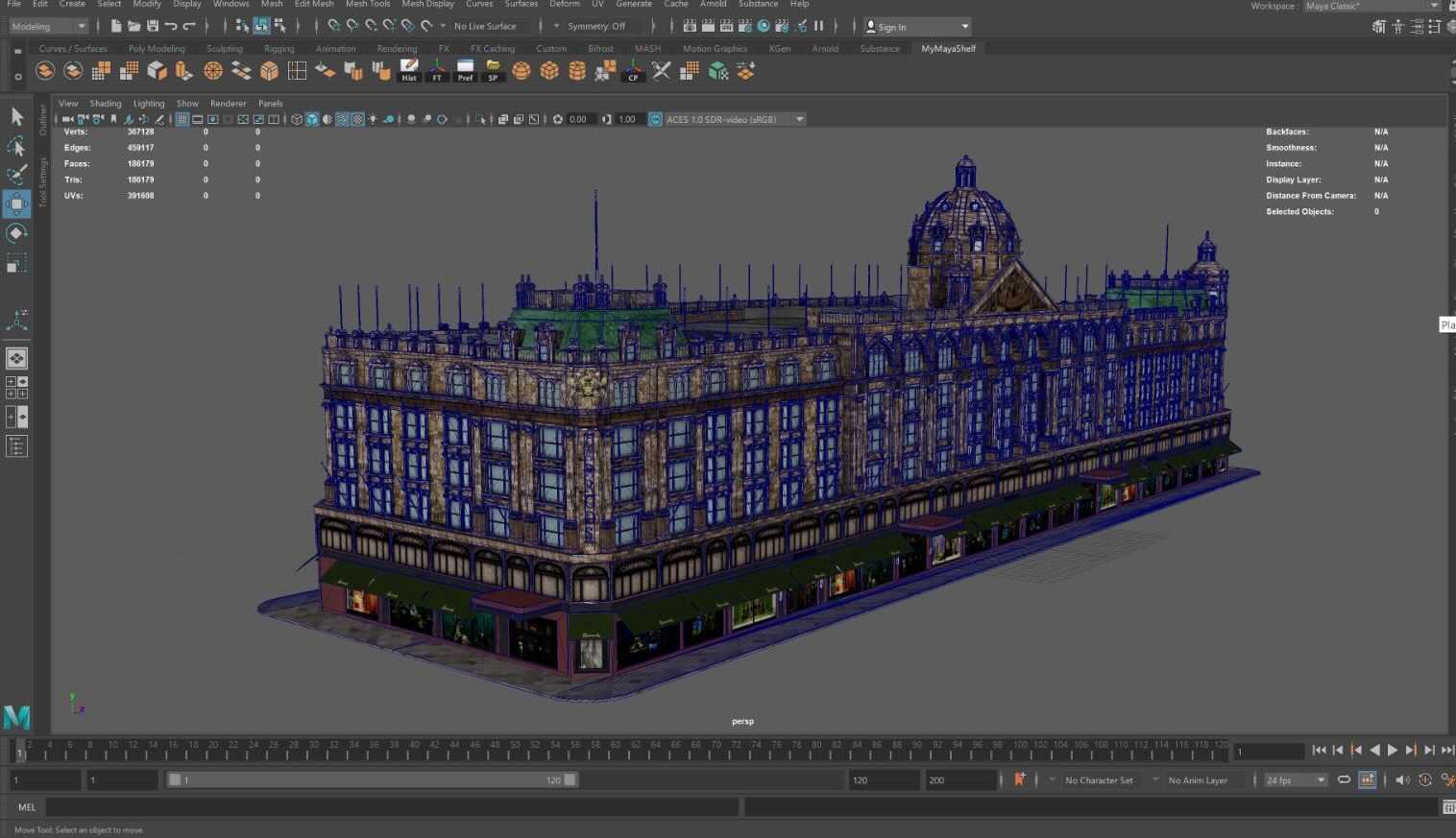
Task: Open the Modeling menu set dropdown
Action: (x=48, y=26)
